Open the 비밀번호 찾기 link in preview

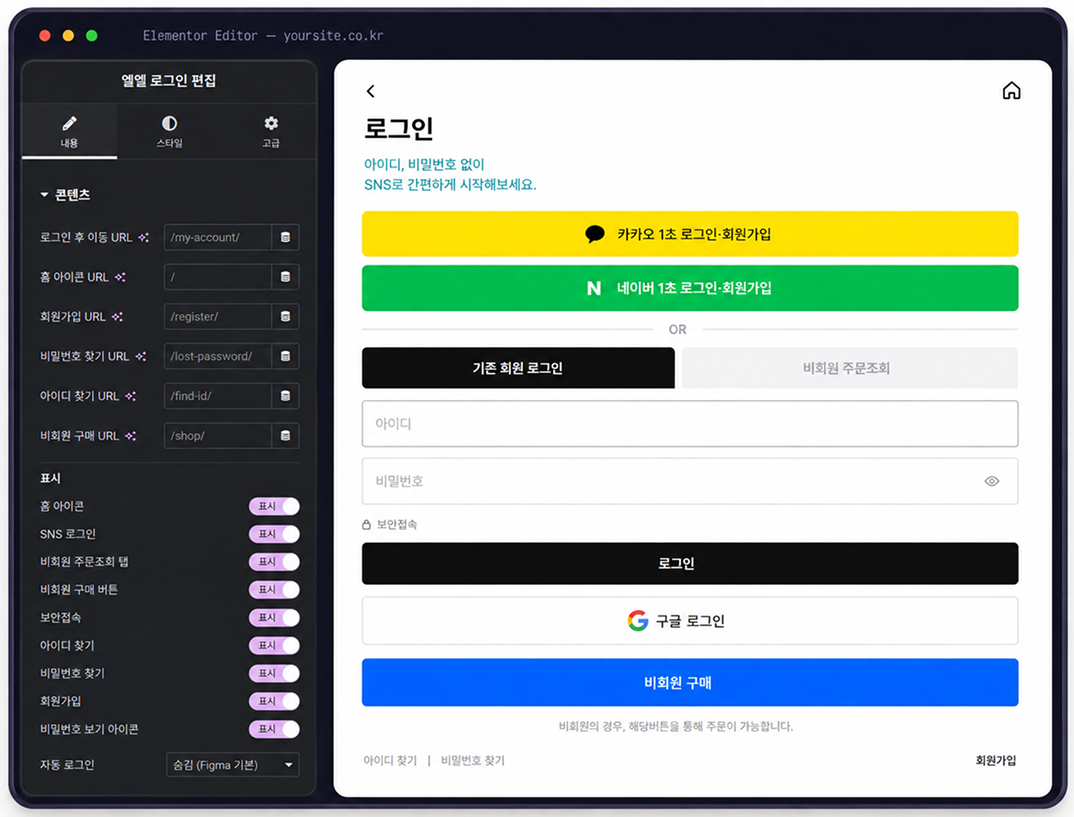pos(473,761)
